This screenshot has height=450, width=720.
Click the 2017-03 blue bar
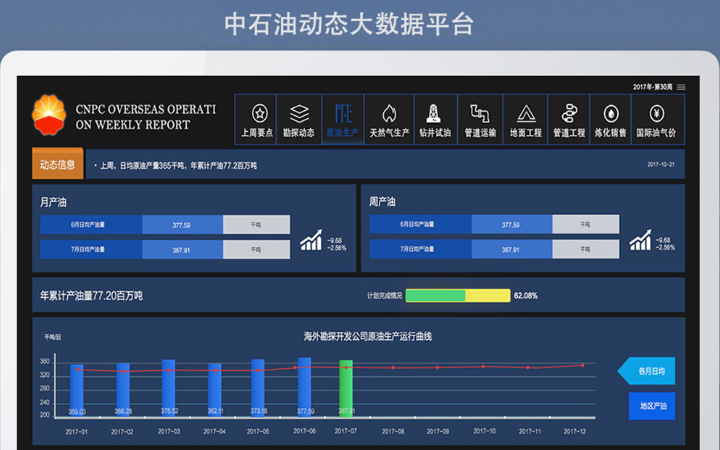point(169,388)
